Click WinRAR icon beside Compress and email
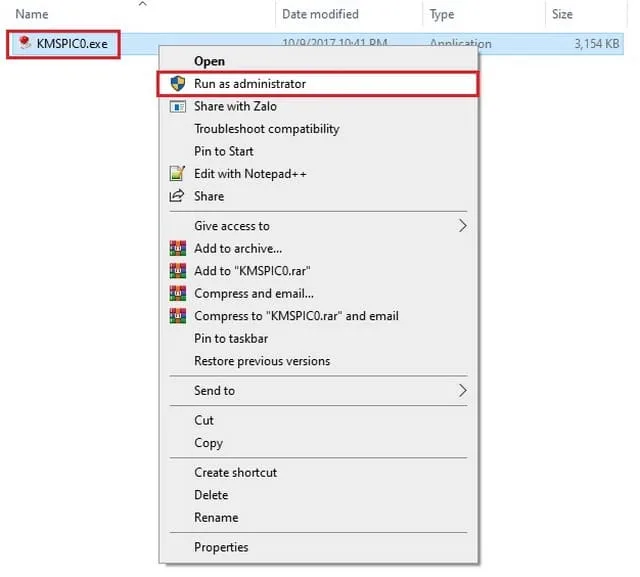The height and width of the screenshot is (577, 640). [x=177, y=293]
